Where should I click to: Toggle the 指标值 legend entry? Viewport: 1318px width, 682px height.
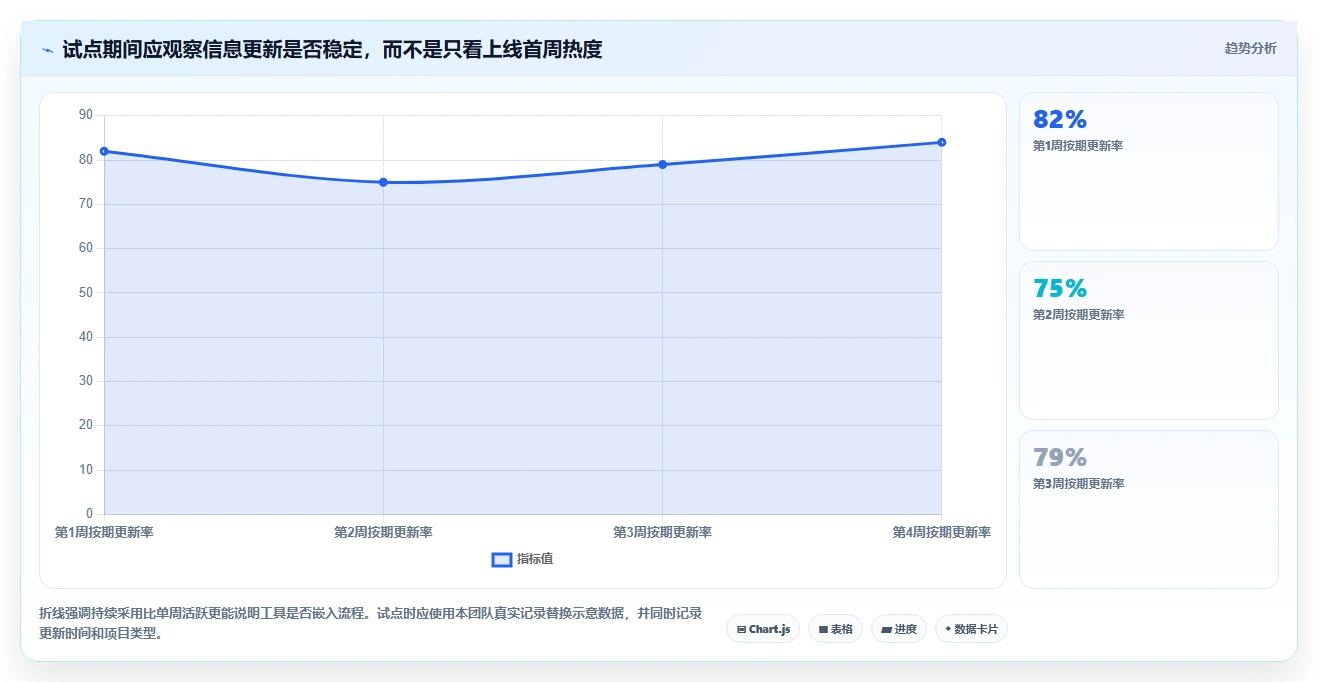pos(522,559)
